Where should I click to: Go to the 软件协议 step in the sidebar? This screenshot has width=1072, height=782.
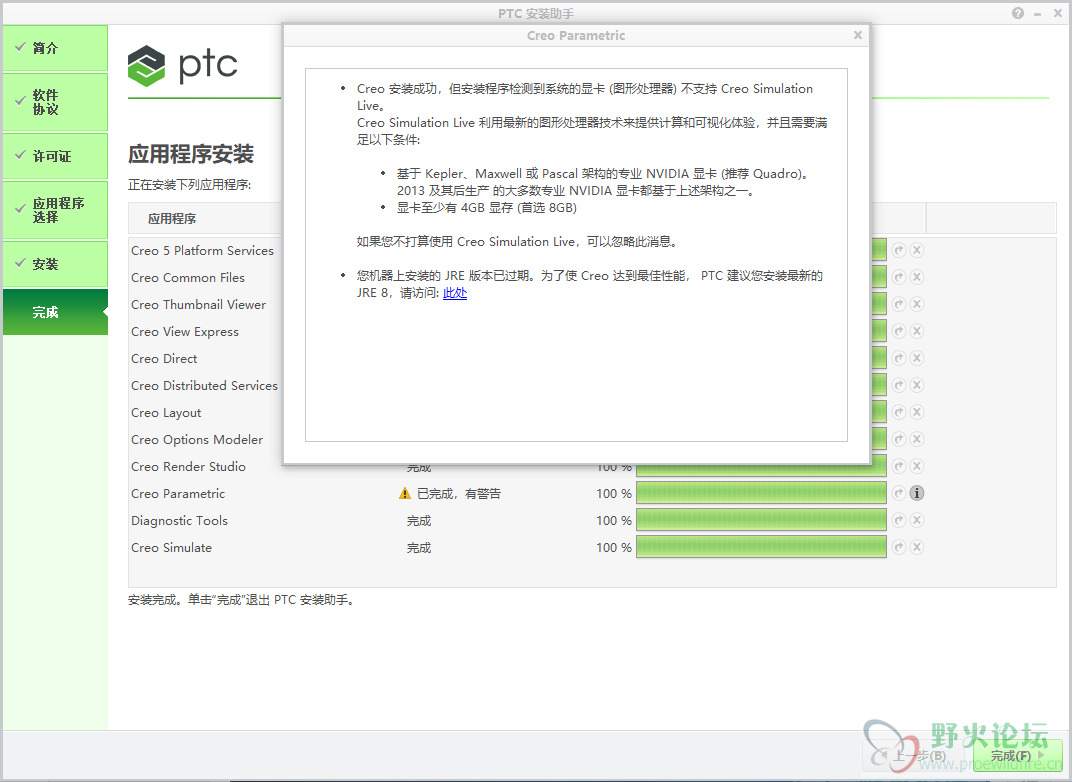point(55,102)
